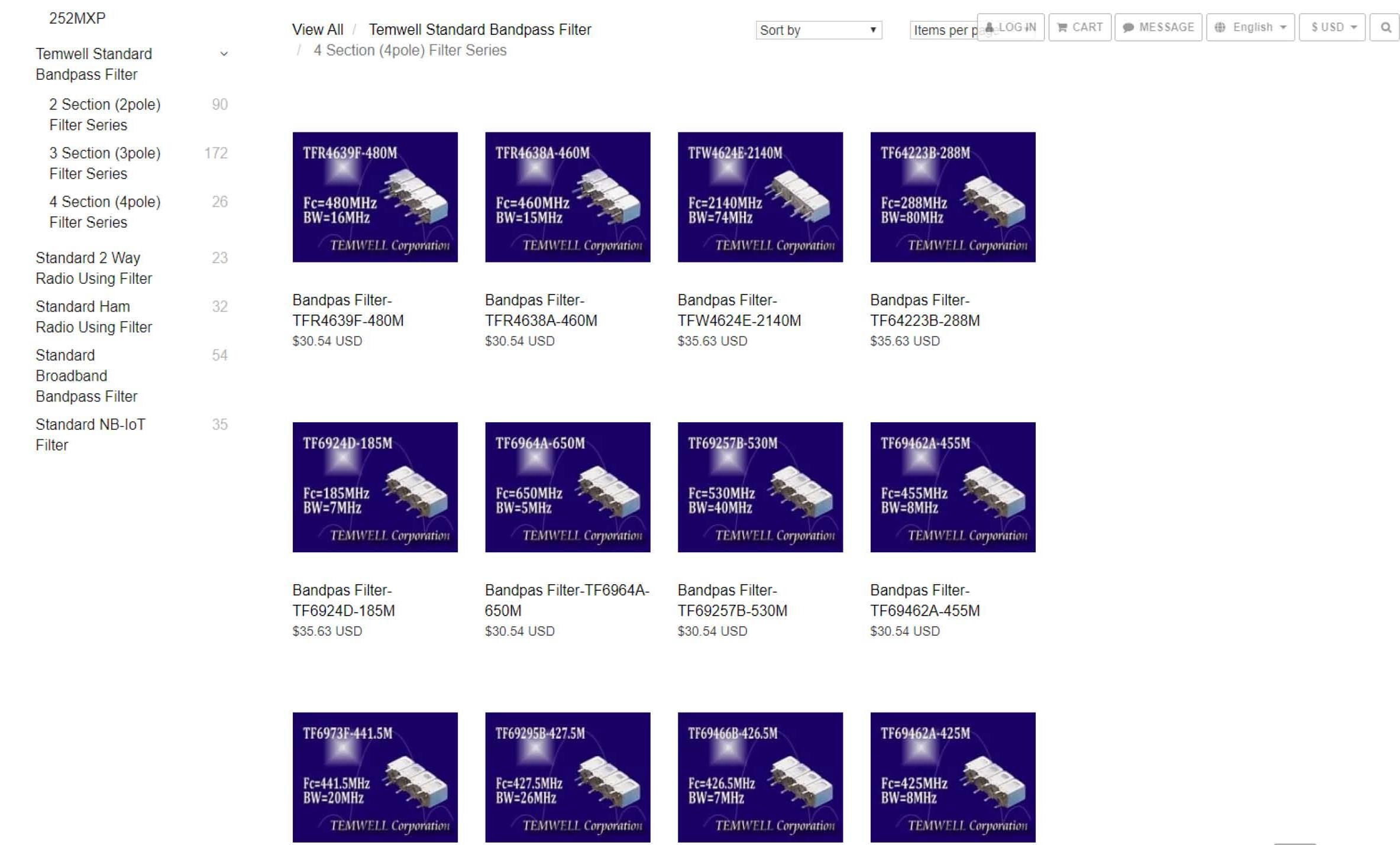The image size is (1400, 845).
Task: Open the CART button
Action: (x=1079, y=27)
